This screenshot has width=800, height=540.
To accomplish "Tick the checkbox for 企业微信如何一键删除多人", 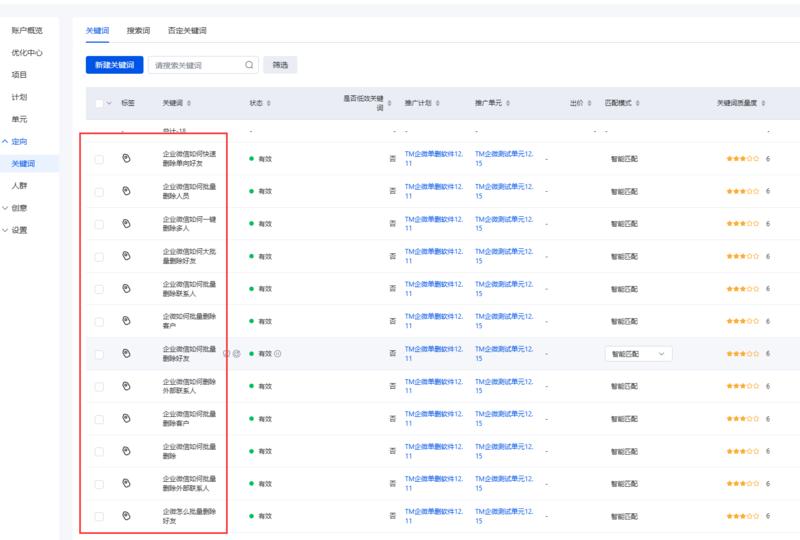I will point(99,223).
